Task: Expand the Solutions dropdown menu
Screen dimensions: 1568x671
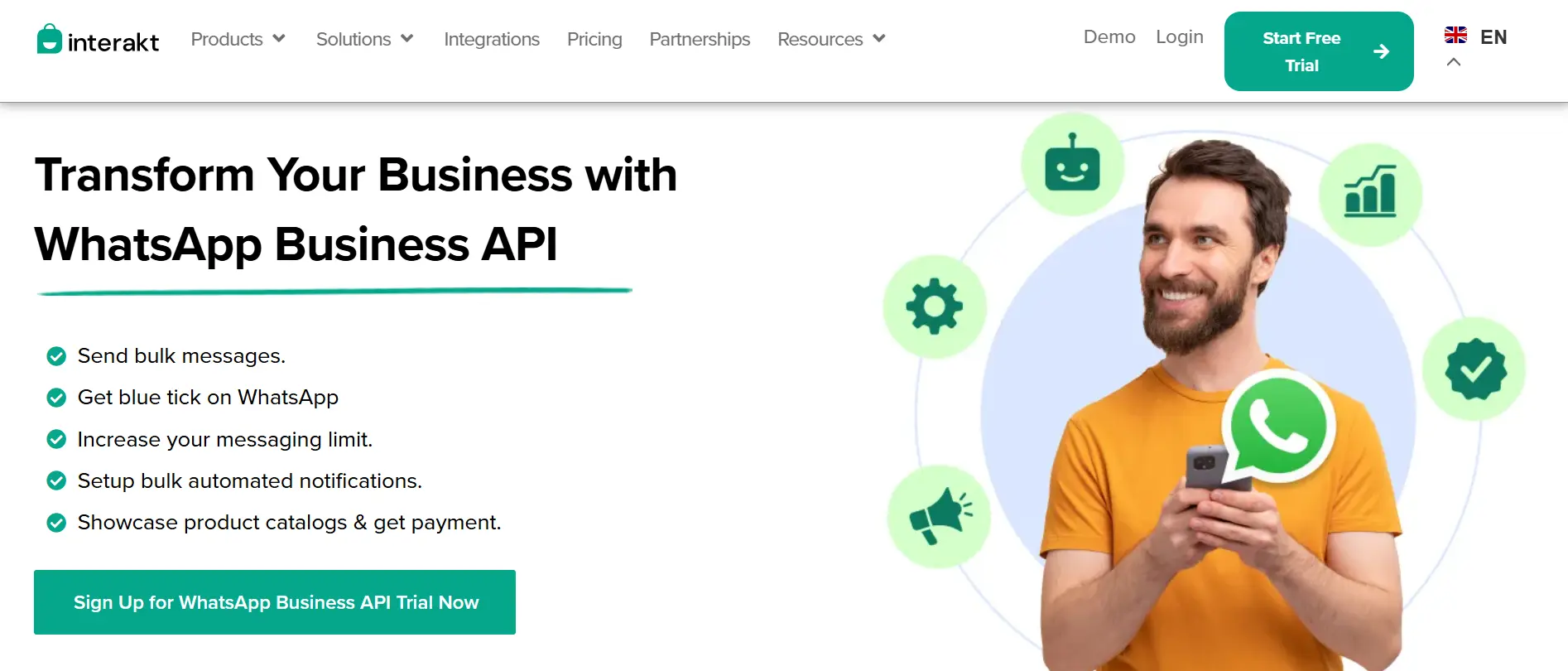Action: point(365,39)
